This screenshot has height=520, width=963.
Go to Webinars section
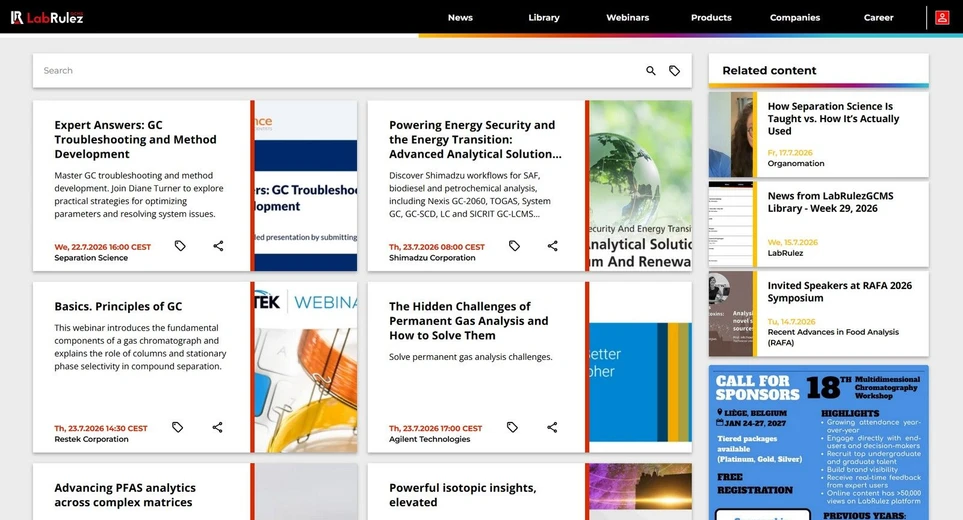point(628,17)
